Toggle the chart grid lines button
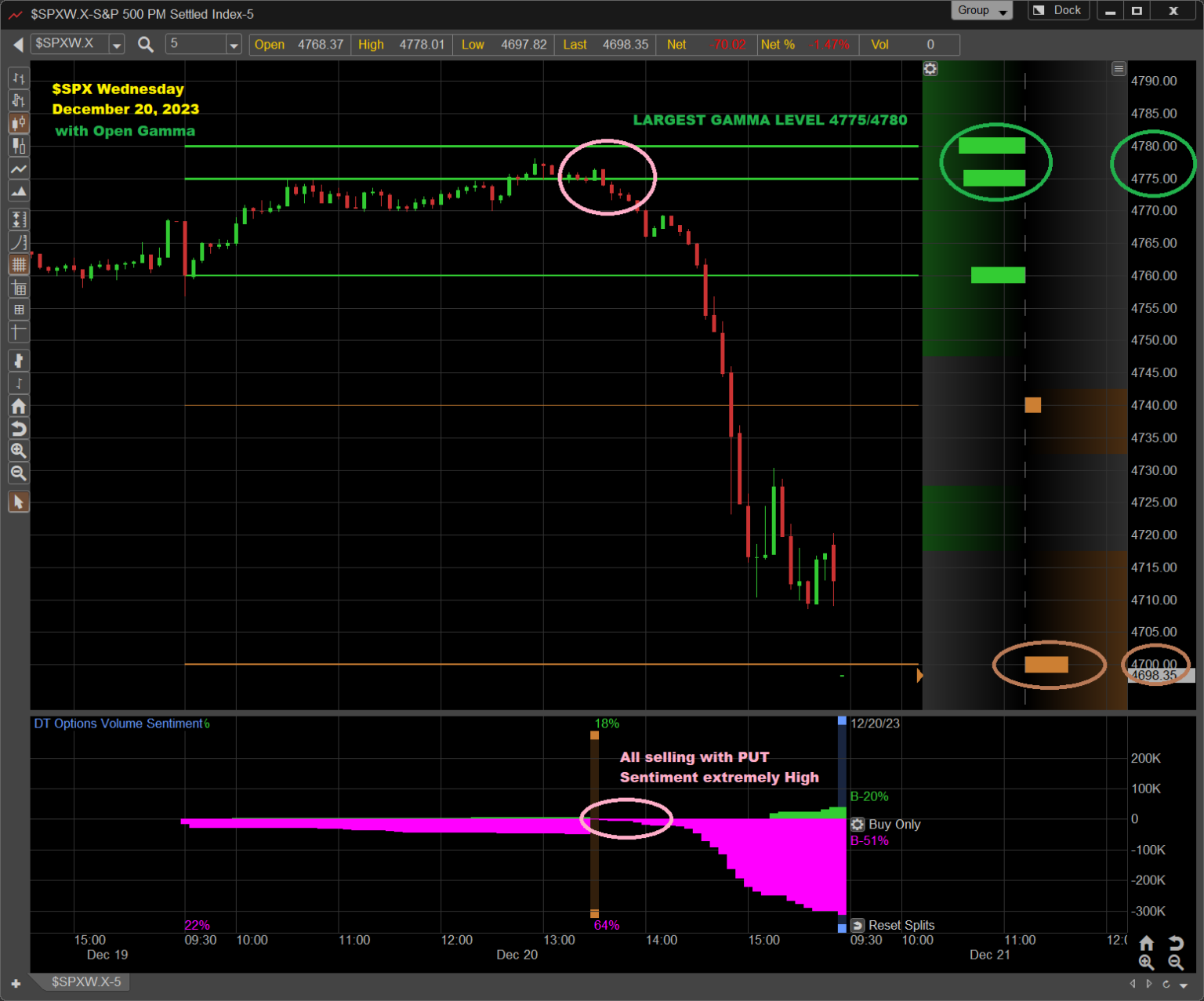 (19, 265)
